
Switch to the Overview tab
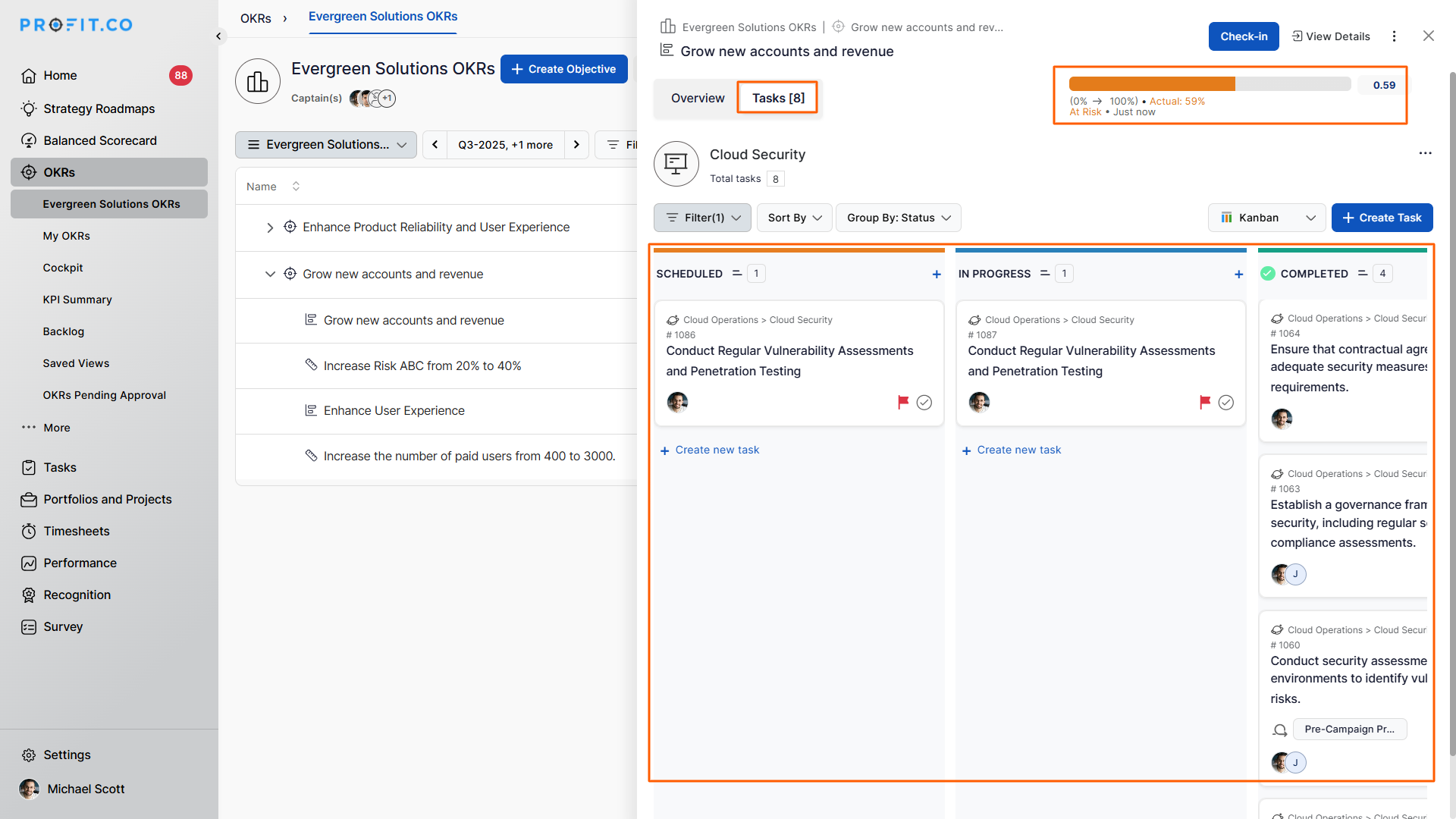(x=697, y=99)
